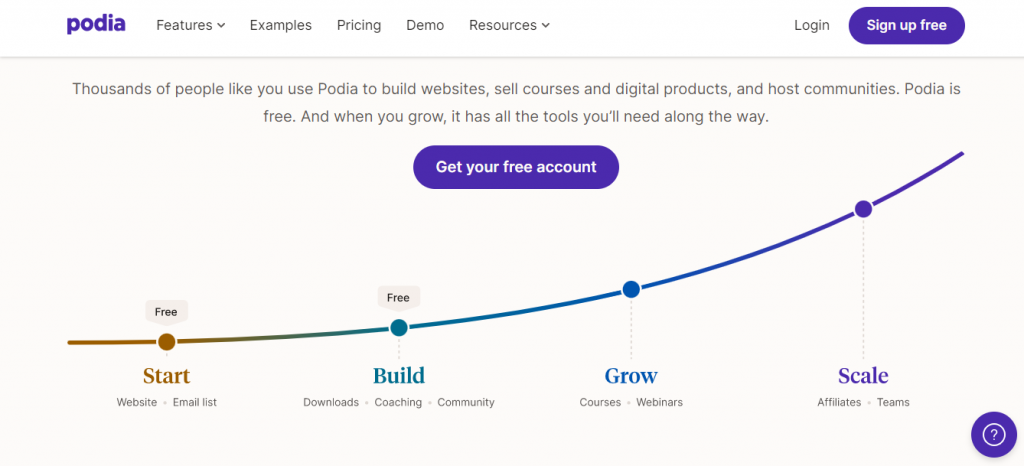This screenshot has height=466, width=1024.
Task: Expand the Resources dropdown menu
Action: (x=509, y=25)
